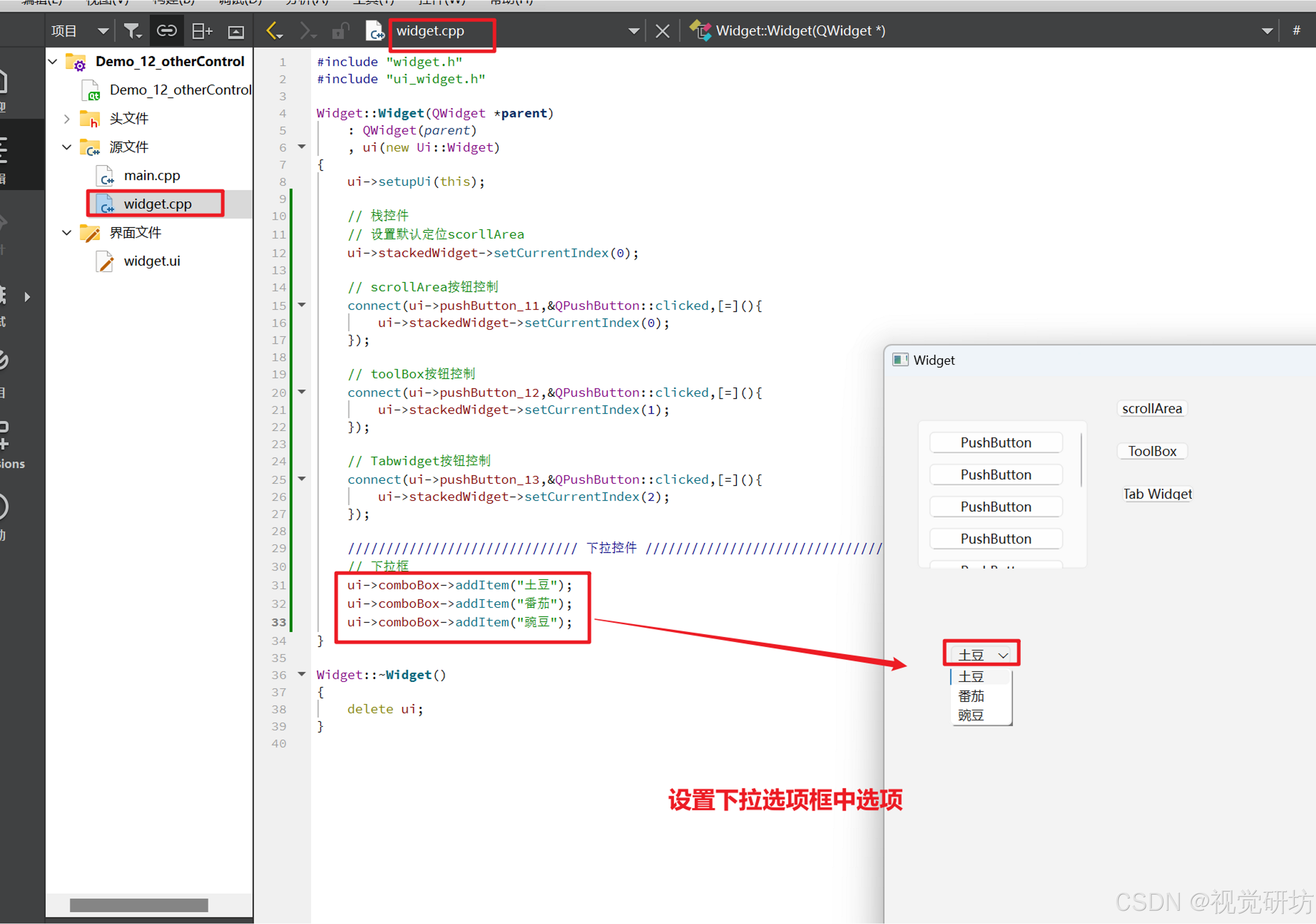Toggle synchronize with editor link icon
The image size is (1316, 924).
pyautogui.click(x=167, y=31)
